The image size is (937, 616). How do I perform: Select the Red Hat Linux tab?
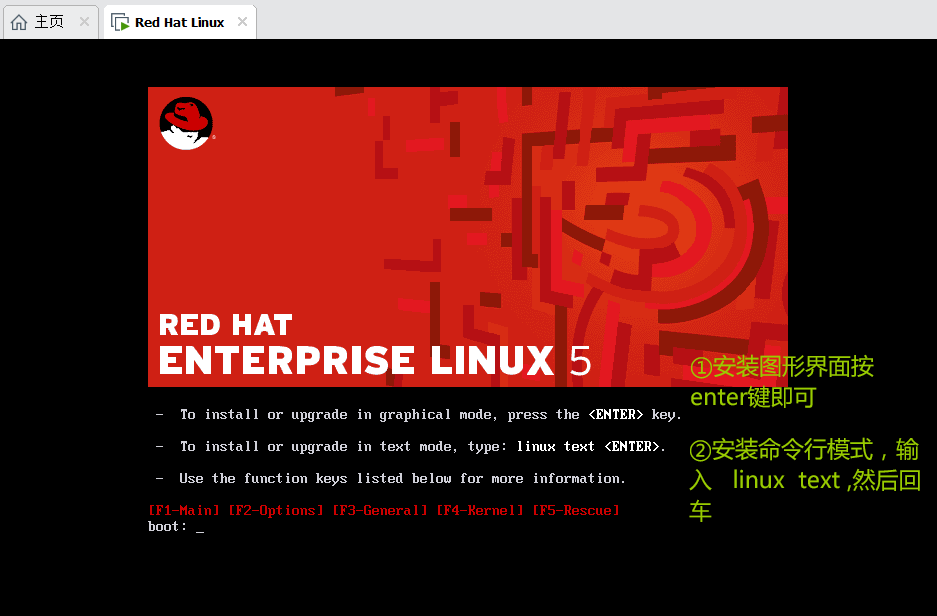pyautogui.click(x=180, y=22)
